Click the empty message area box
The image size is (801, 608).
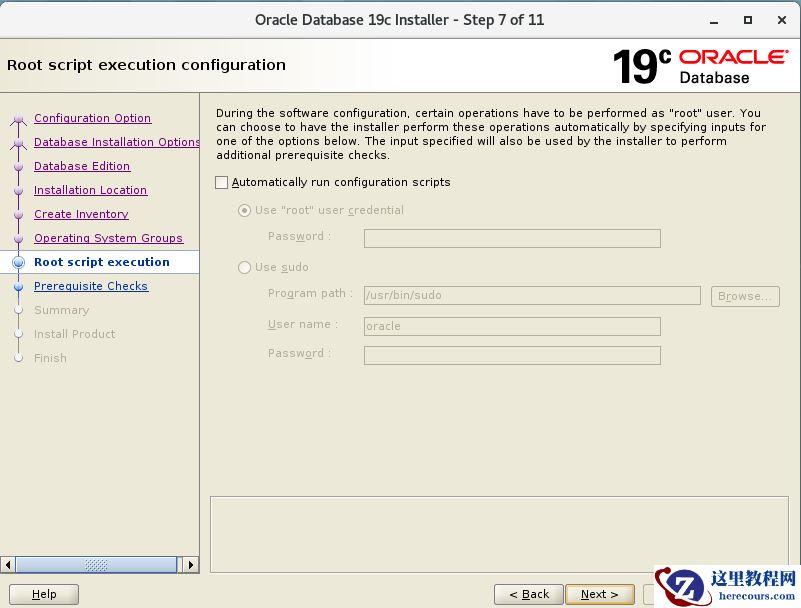[x=499, y=534]
